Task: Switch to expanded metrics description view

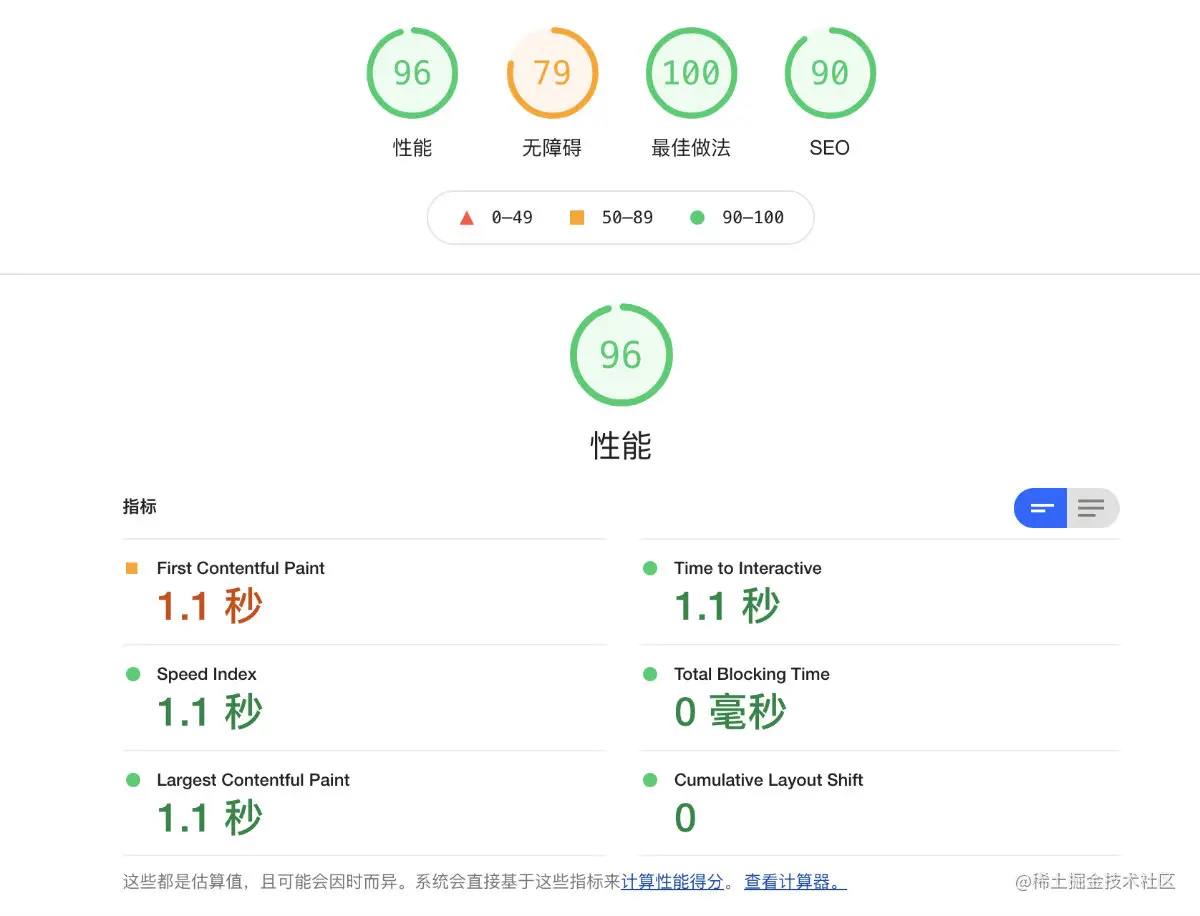Action: click(x=1093, y=508)
